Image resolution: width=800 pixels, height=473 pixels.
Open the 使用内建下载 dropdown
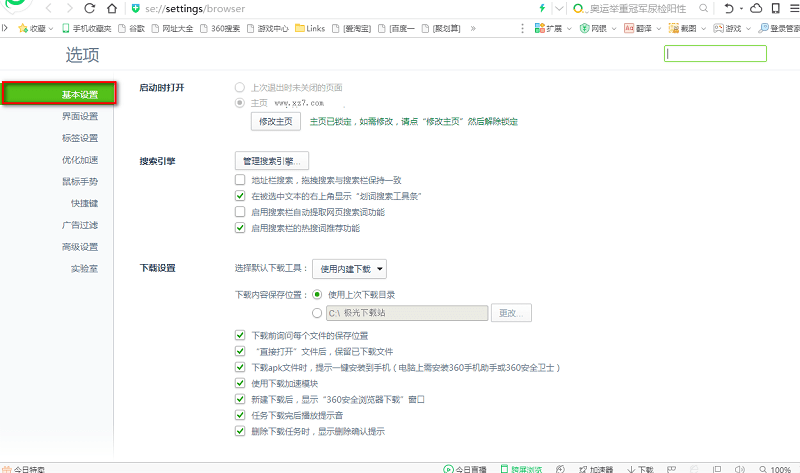(x=349, y=269)
